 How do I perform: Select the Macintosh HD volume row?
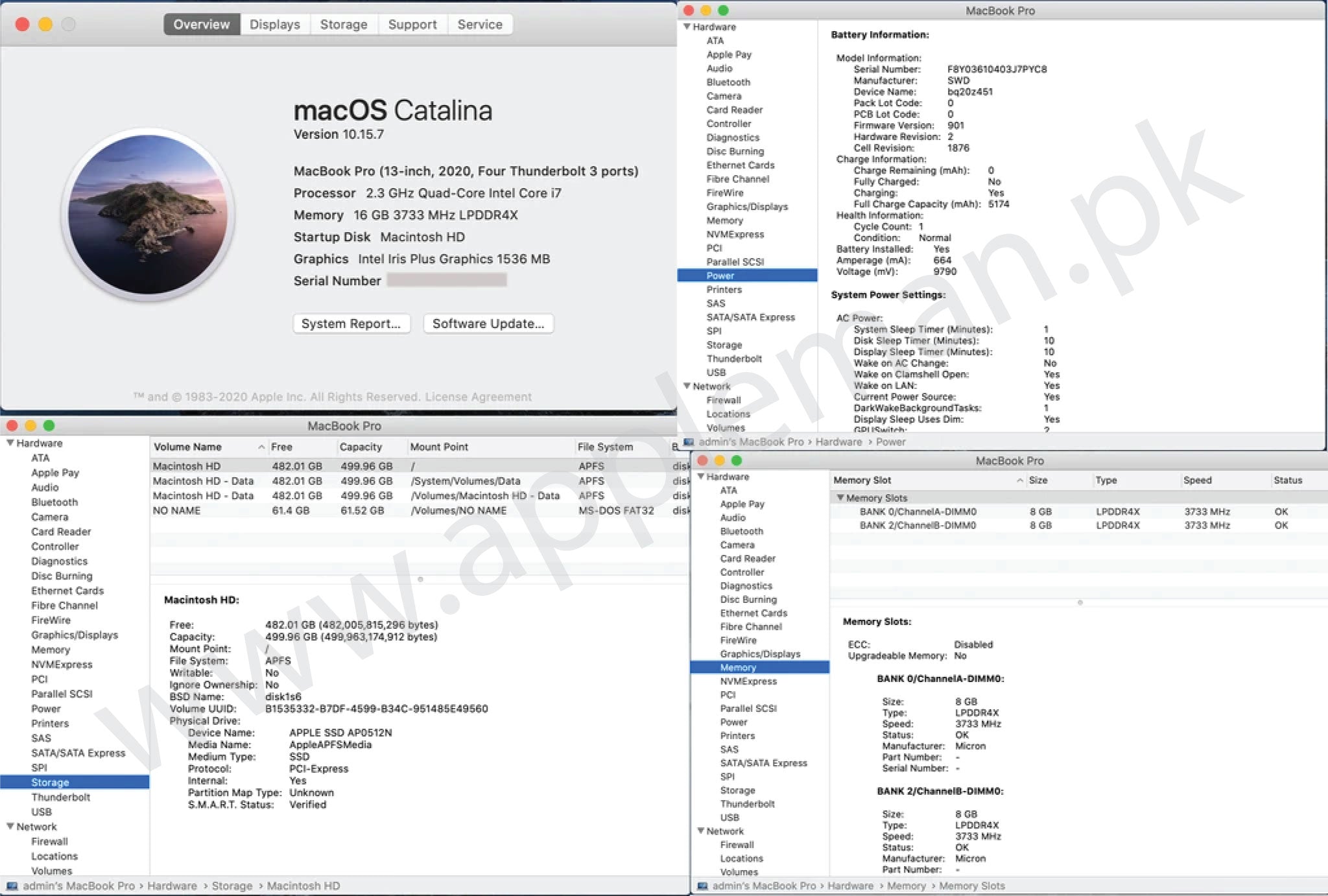(x=420, y=466)
